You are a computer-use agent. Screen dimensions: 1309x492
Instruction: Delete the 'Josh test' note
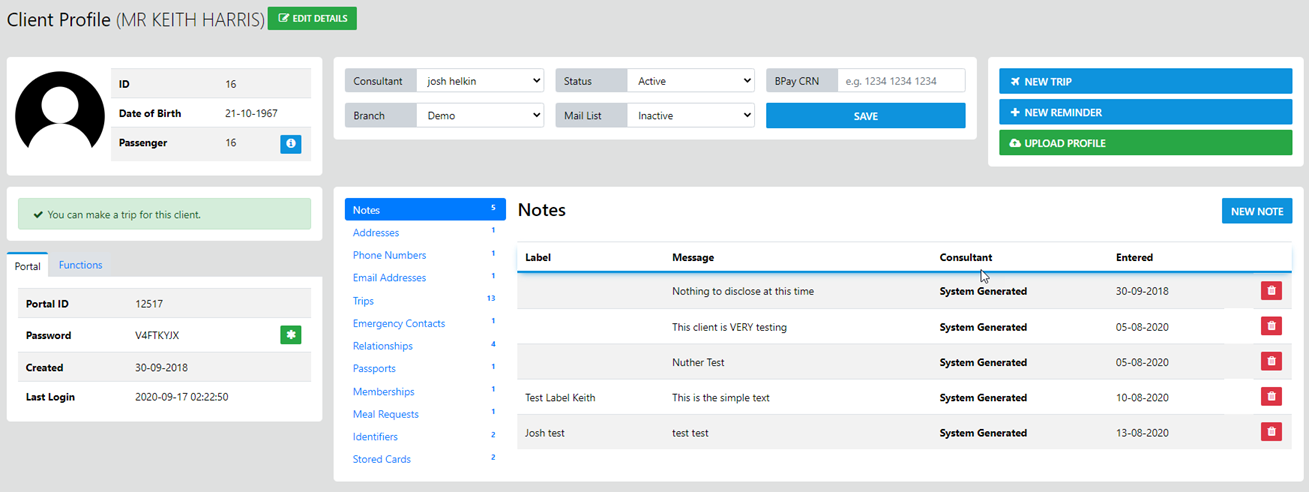[1271, 432]
